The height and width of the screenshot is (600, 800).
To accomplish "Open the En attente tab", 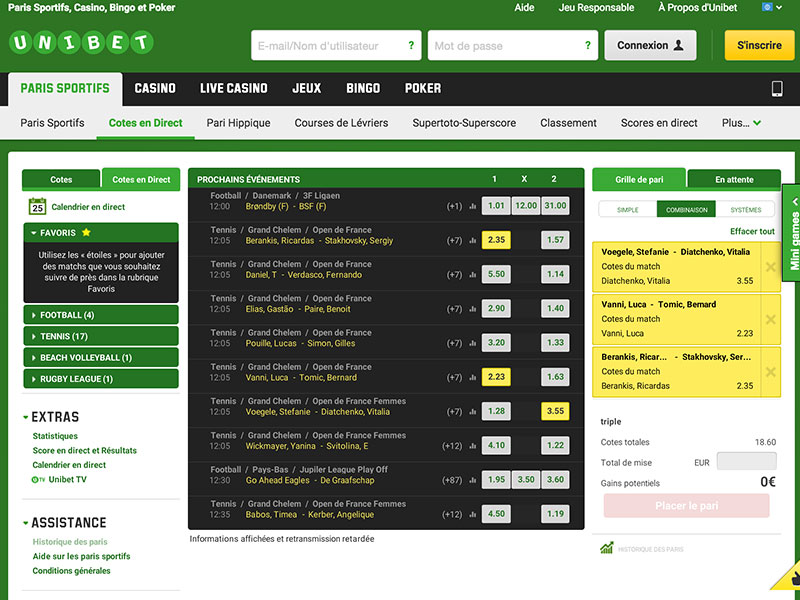I will point(734,180).
